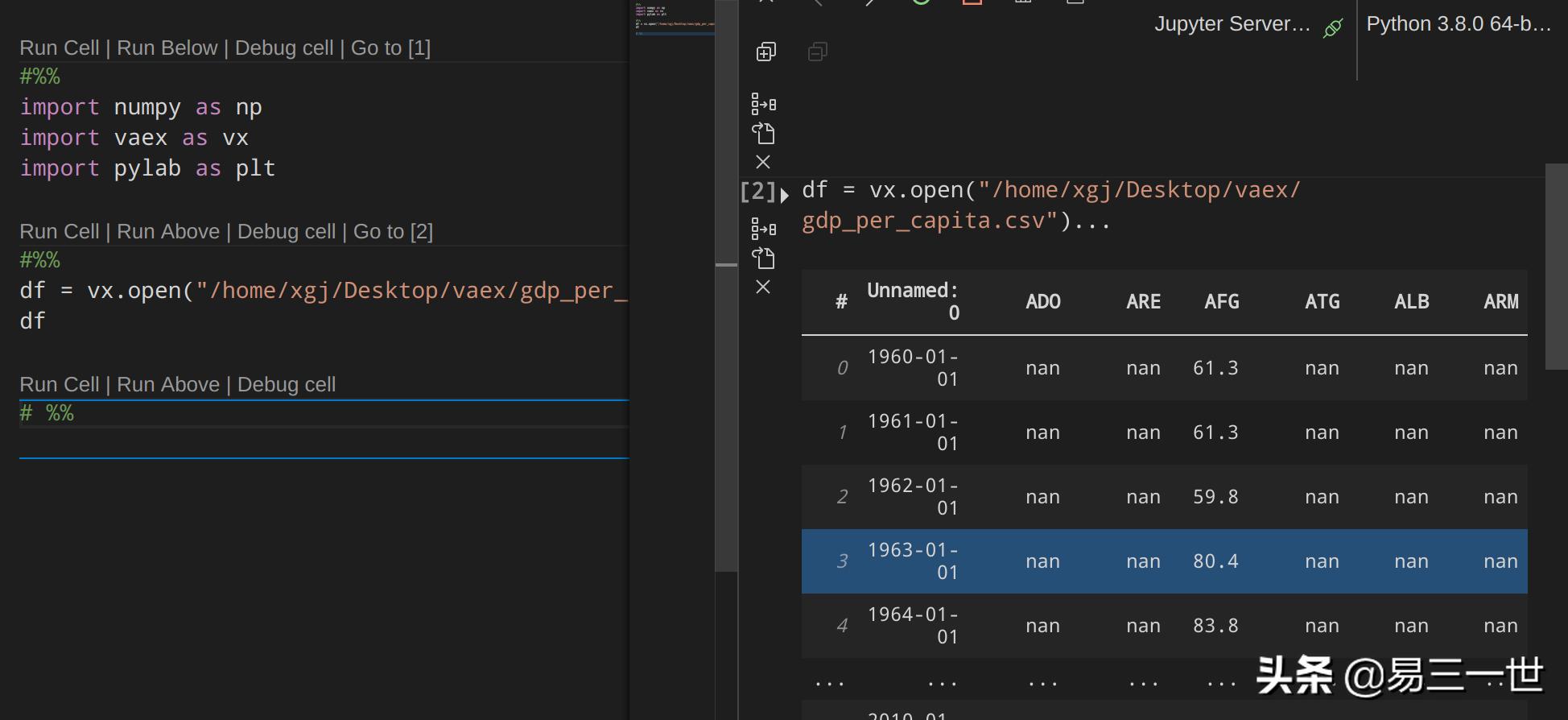Click the [2] execution count label
The width and height of the screenshot is (1568, 720).
click(757, 192)
